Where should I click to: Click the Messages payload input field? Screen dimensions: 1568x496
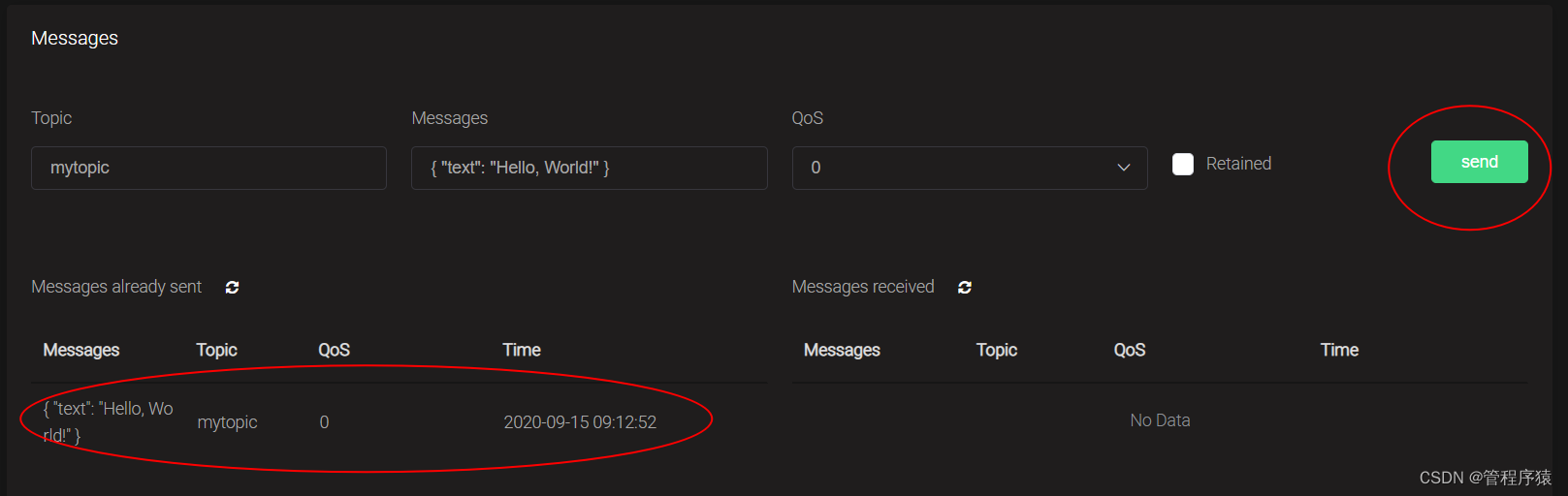tap(589, 168)
